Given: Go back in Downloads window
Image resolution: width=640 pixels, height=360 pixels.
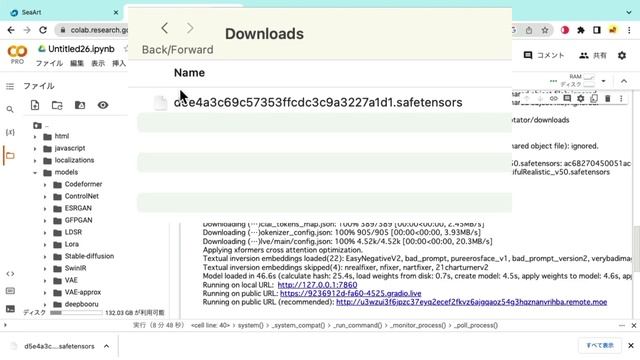Looking at the screenshot, I should coord(164,28).
